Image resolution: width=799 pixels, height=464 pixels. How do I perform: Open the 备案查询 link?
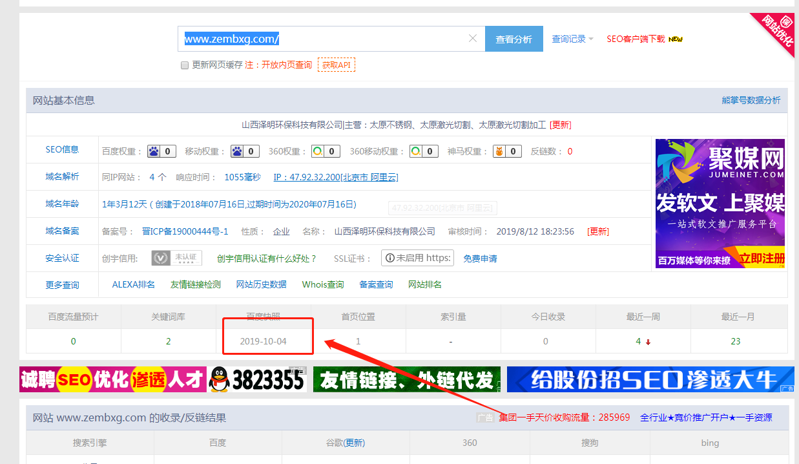[x=376, y=285]
